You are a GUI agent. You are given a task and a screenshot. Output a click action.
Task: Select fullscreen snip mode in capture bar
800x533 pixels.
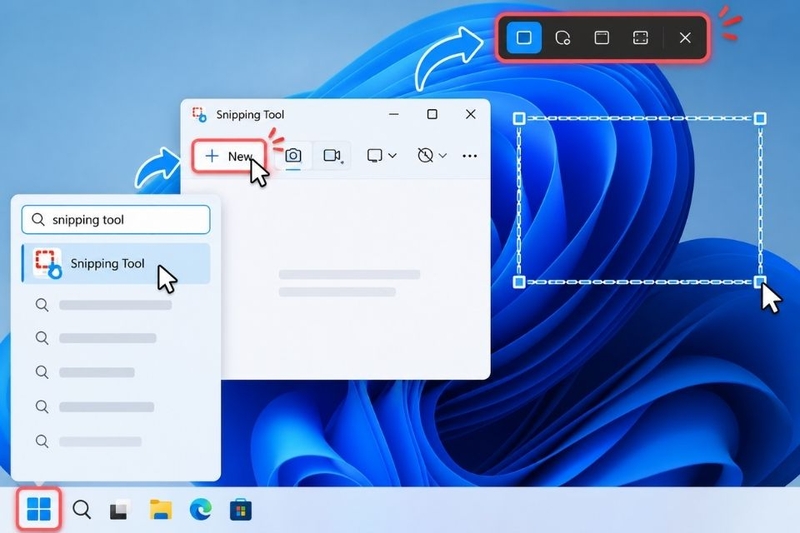[640, 38]
